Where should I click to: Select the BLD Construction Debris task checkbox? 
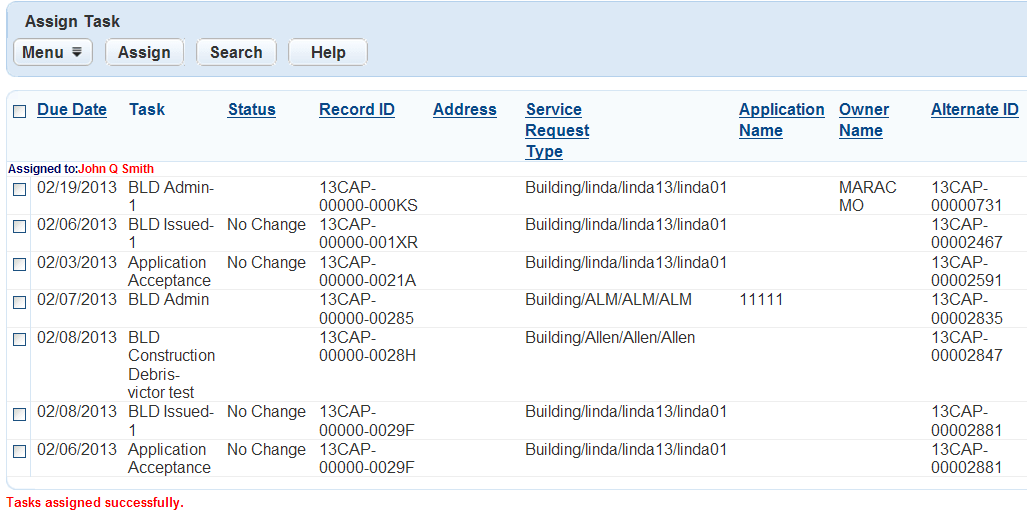click(19, 340)
